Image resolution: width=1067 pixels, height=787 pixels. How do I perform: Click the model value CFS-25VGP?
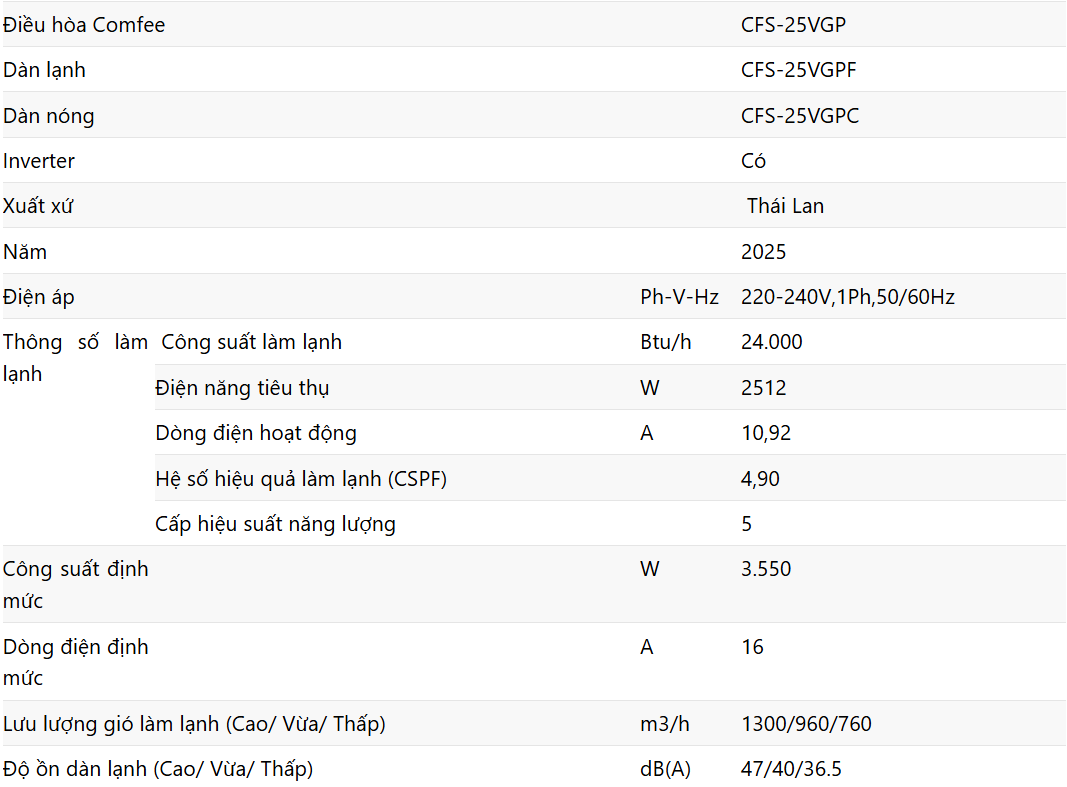793,25
